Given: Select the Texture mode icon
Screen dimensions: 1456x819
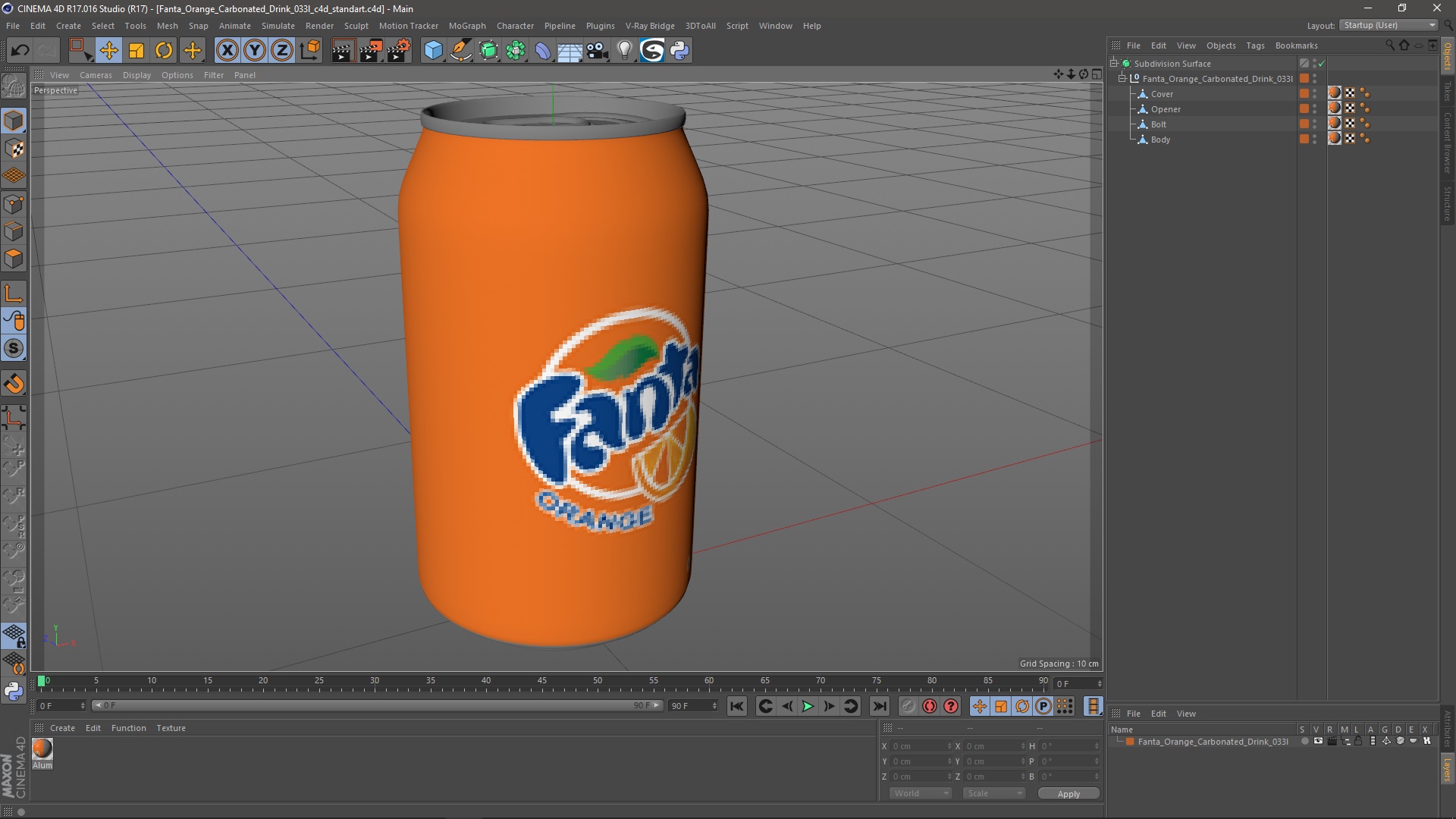Looking at the screenshot, I should pyautogui.click(x=14, y=149).
